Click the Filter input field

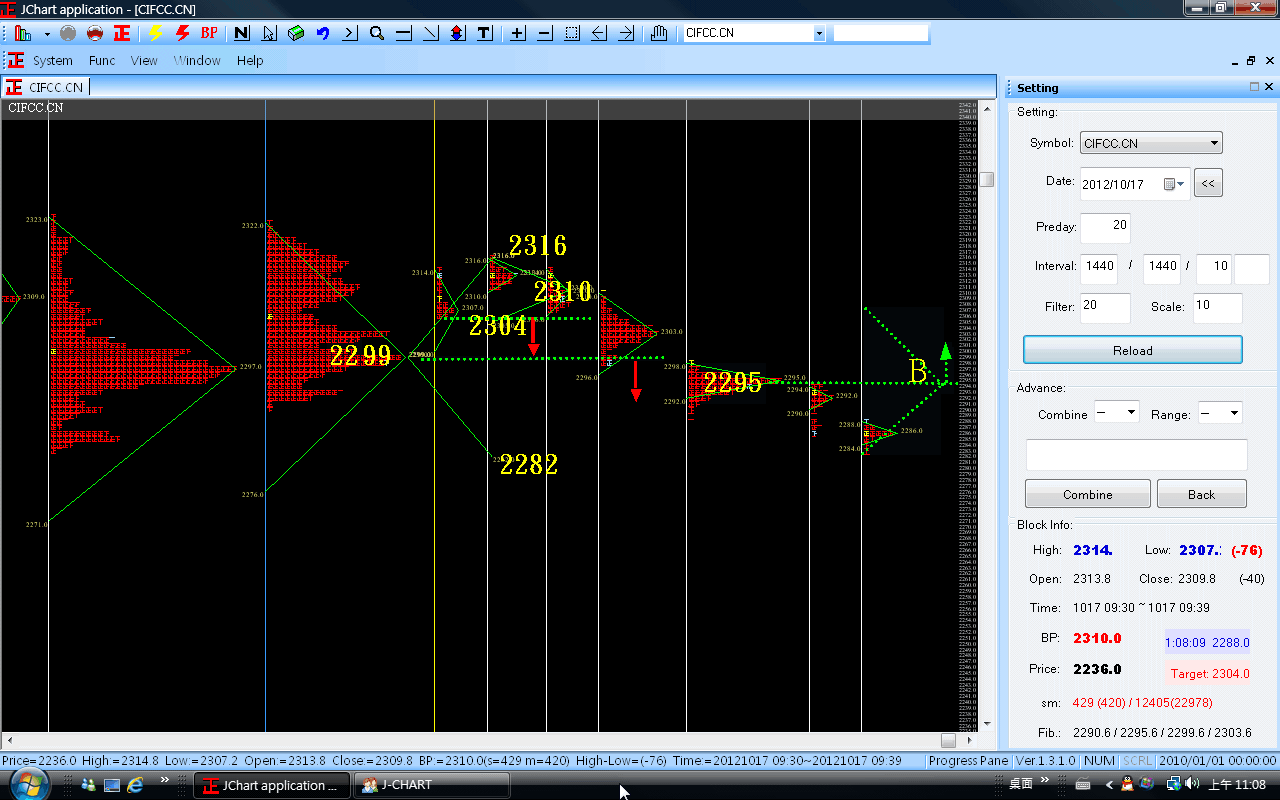1105,308
